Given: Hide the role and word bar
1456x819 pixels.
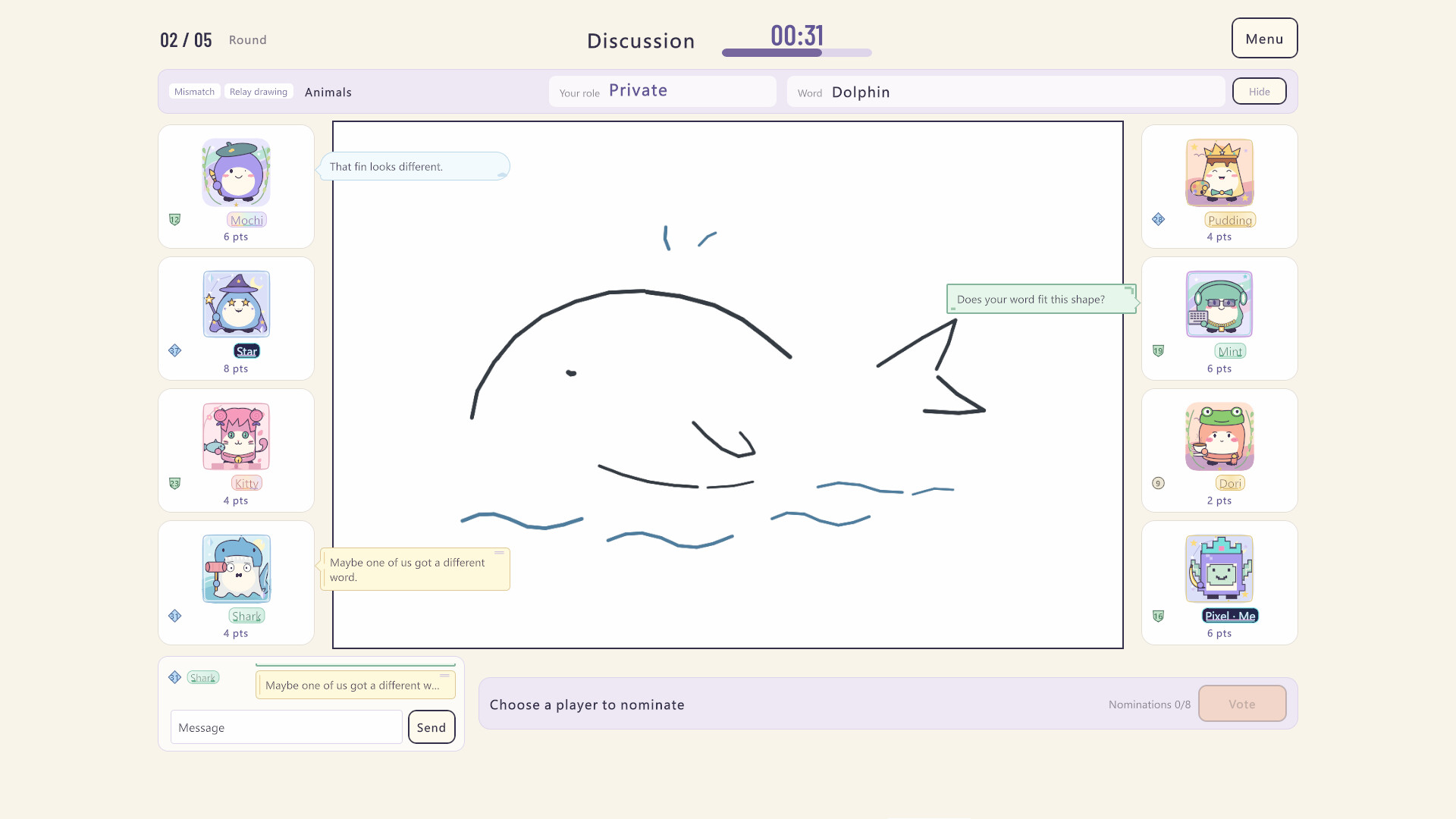Looking at the screenshot, I should (1259, 91).
